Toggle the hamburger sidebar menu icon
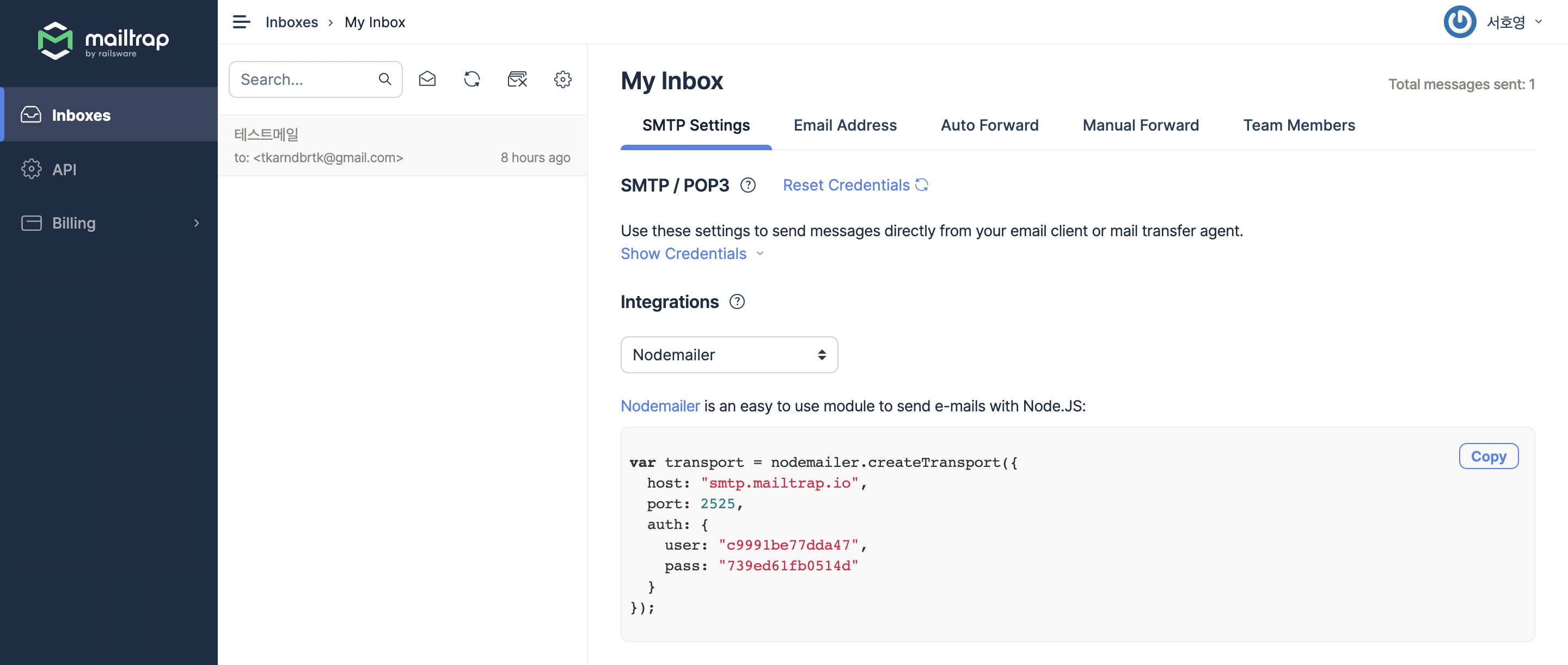The width and height of the screenshot is (1568, 665). pos(241,22)
